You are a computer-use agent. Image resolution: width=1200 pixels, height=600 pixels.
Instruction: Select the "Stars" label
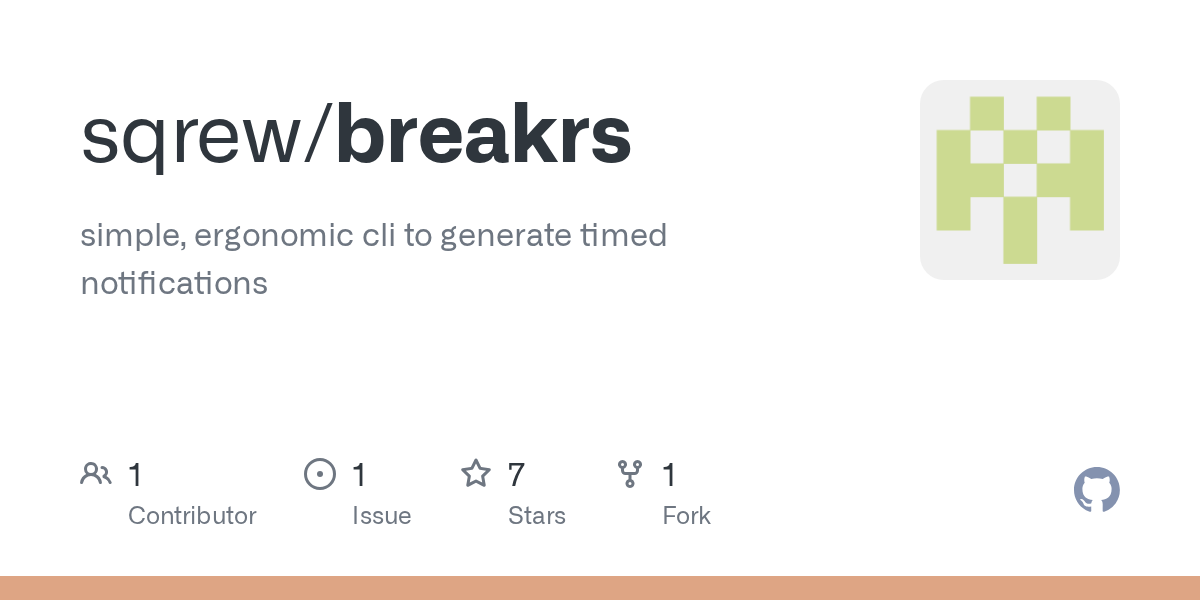[x=537, y=516]
